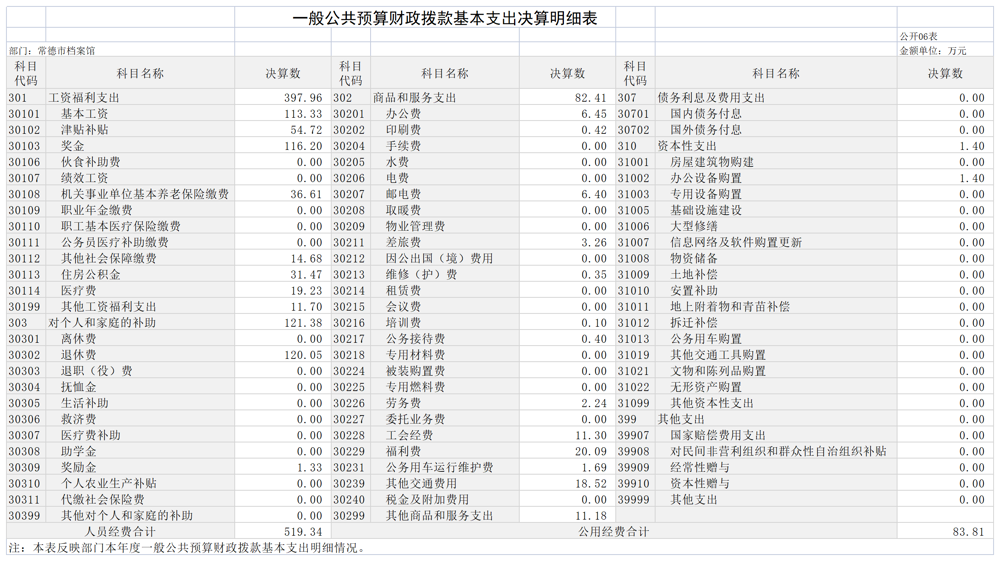Select total 519.34 for 人员经费合计
This screenshot has height=561, width=1000.
point(303,532)
